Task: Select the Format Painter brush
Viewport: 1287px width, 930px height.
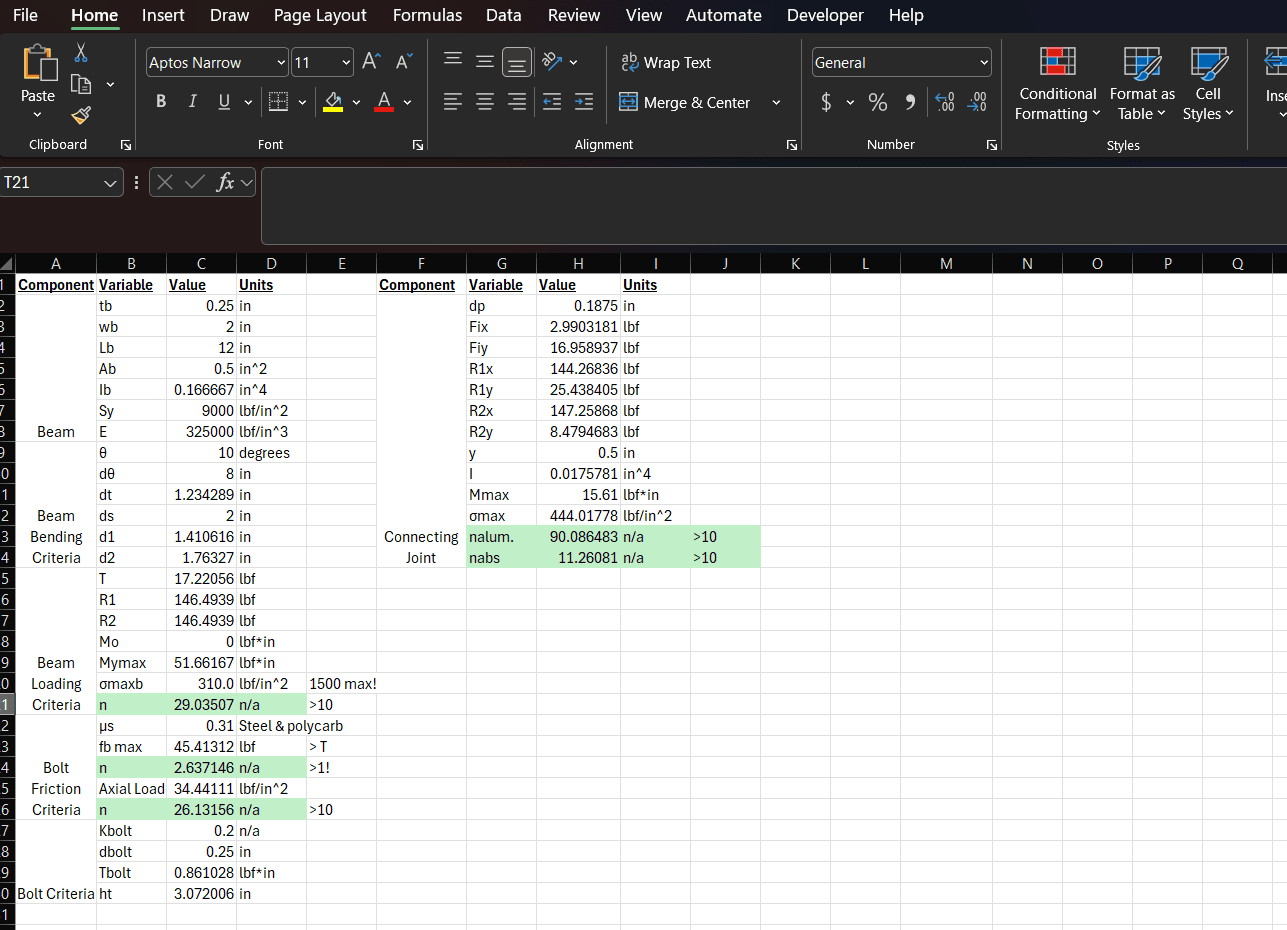Action: click(82, 116)
